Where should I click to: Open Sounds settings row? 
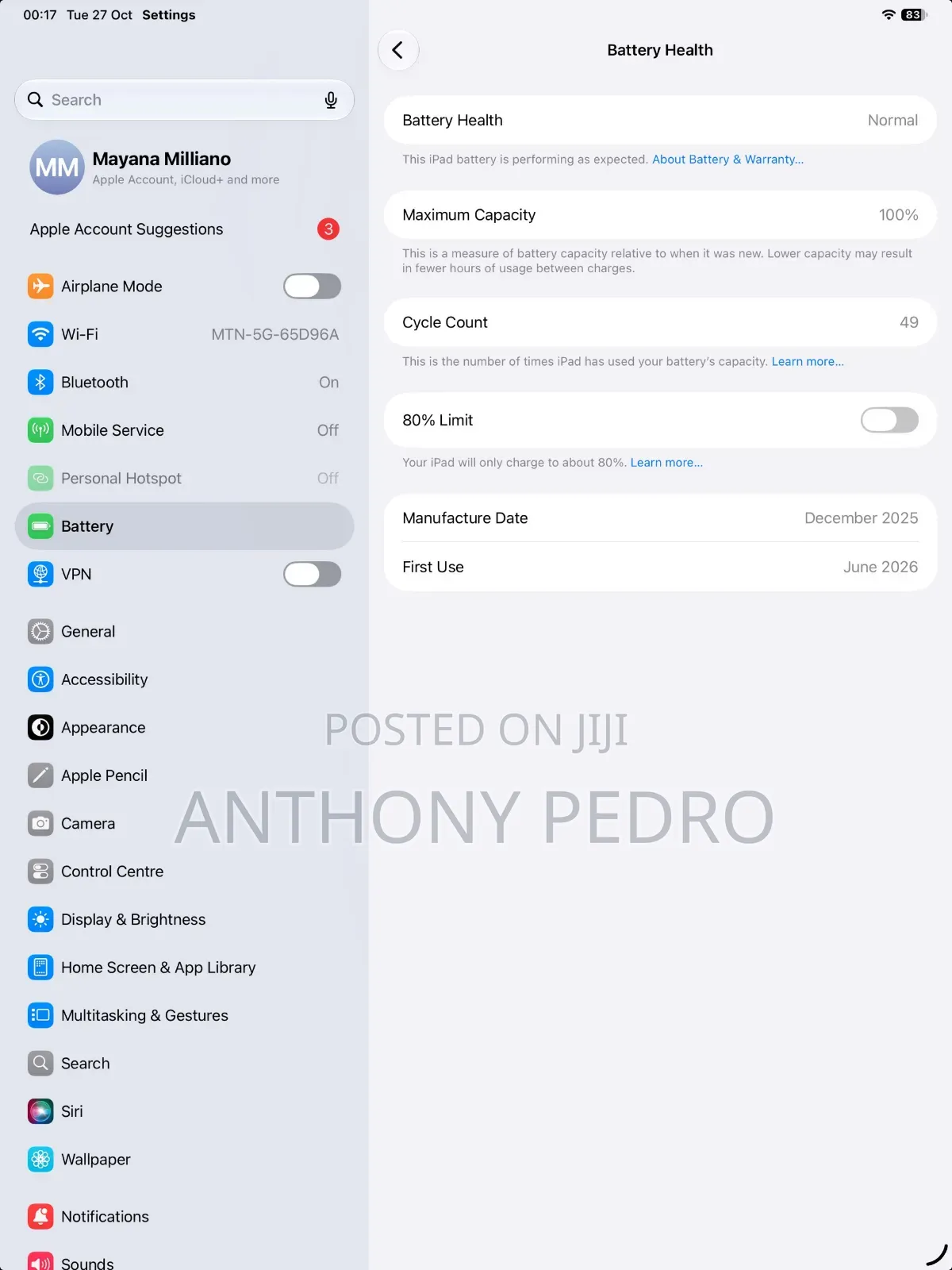coord(184,1261)
